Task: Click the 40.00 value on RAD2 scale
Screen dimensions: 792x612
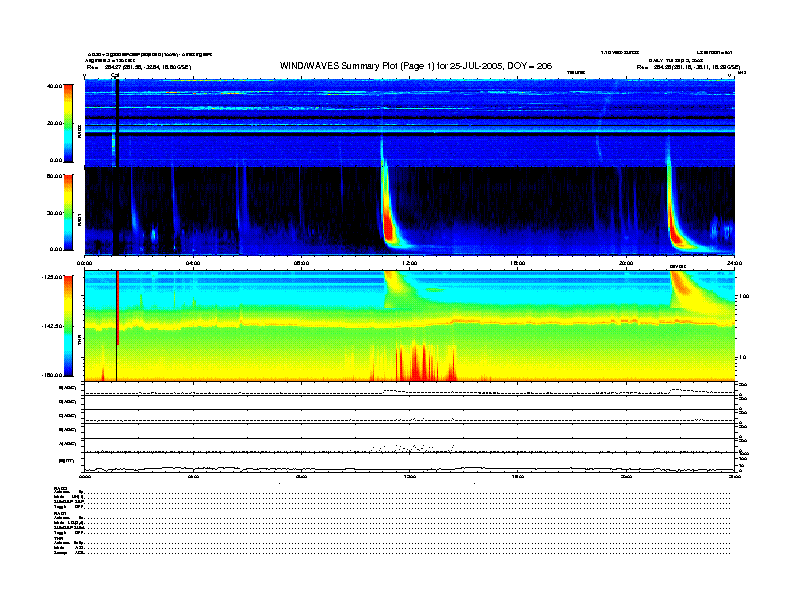Action: tap(54, 86)
